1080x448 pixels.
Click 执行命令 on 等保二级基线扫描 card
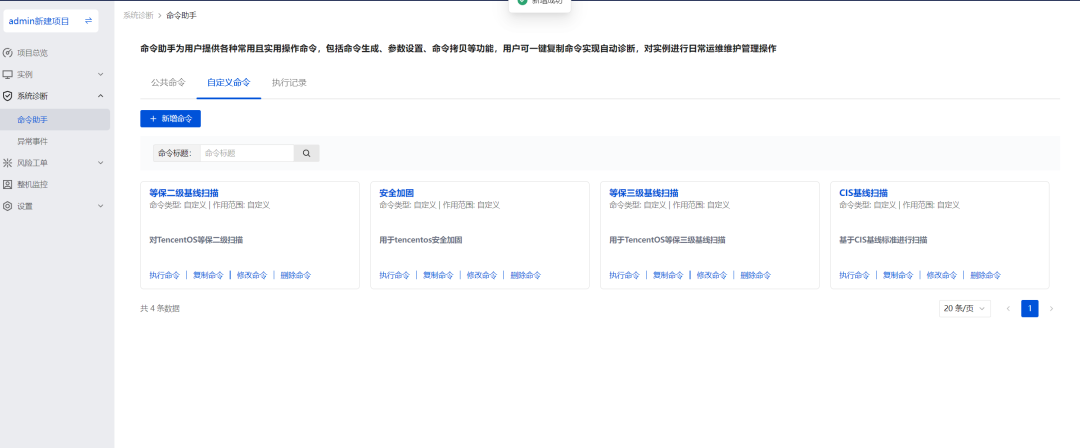pyautogui.click(x=164, y=275)
